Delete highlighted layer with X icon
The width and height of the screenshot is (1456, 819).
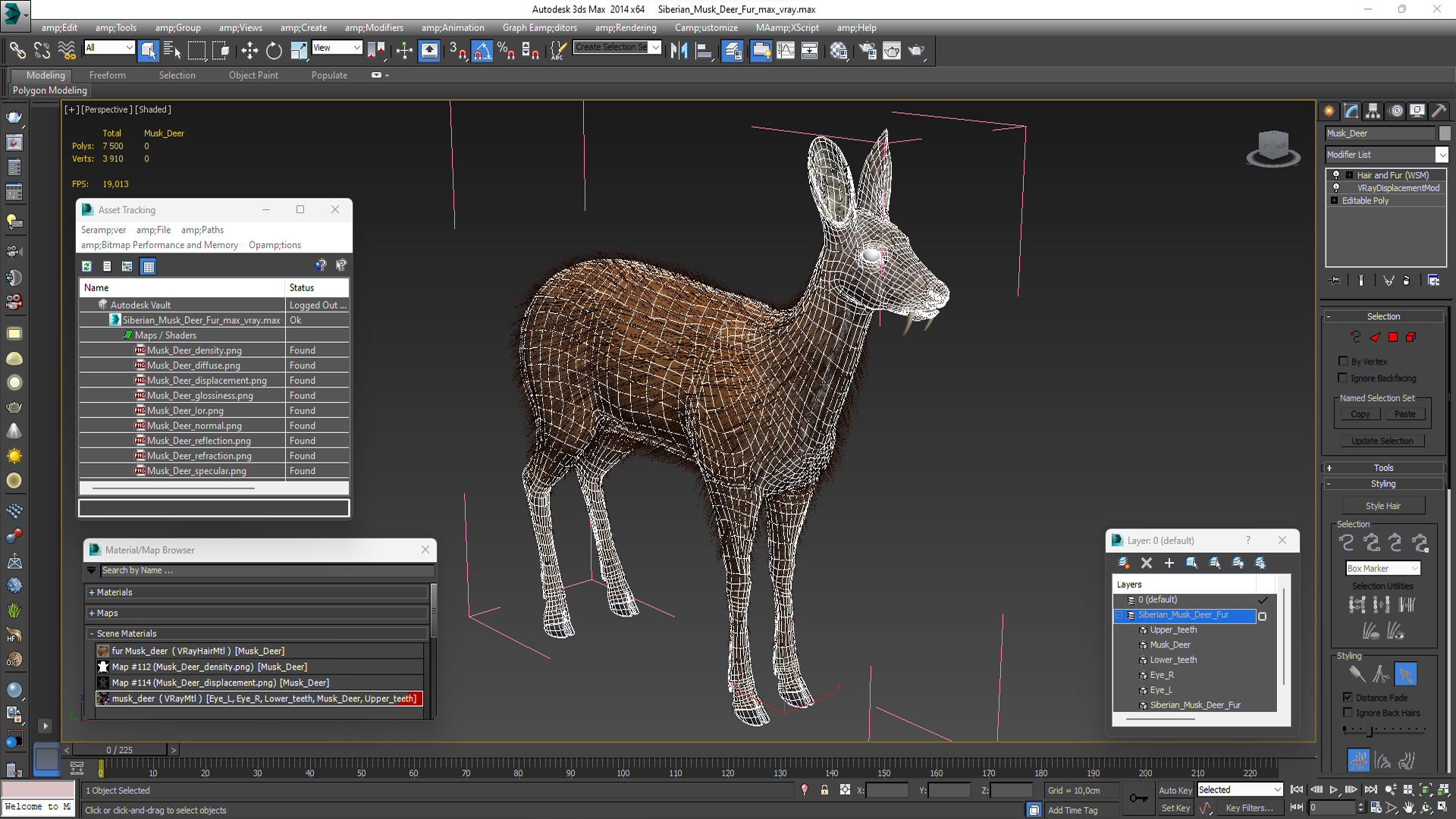(1147, 563)
